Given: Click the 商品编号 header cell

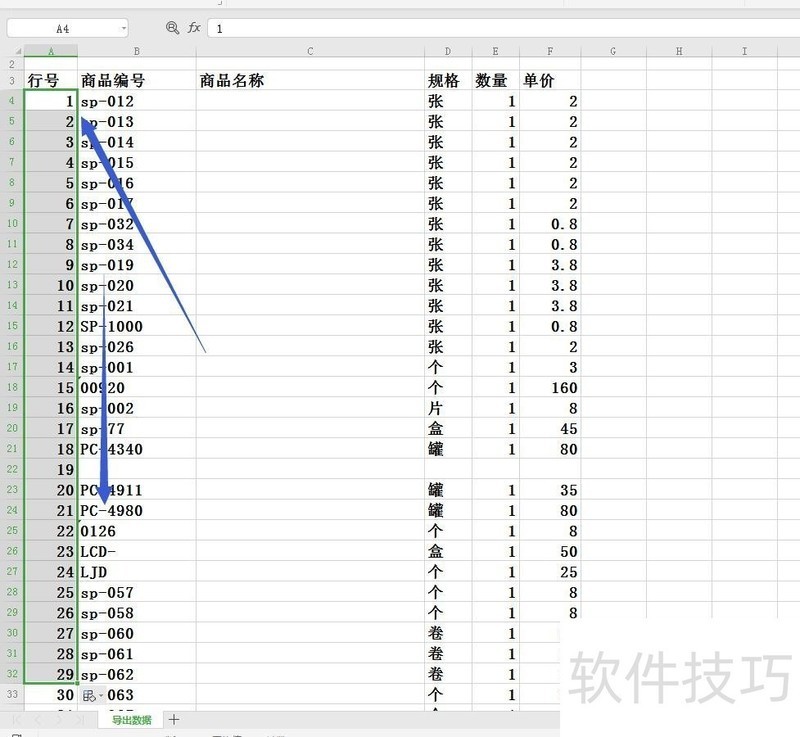Looking at the screenshot, I should point(137,81).
